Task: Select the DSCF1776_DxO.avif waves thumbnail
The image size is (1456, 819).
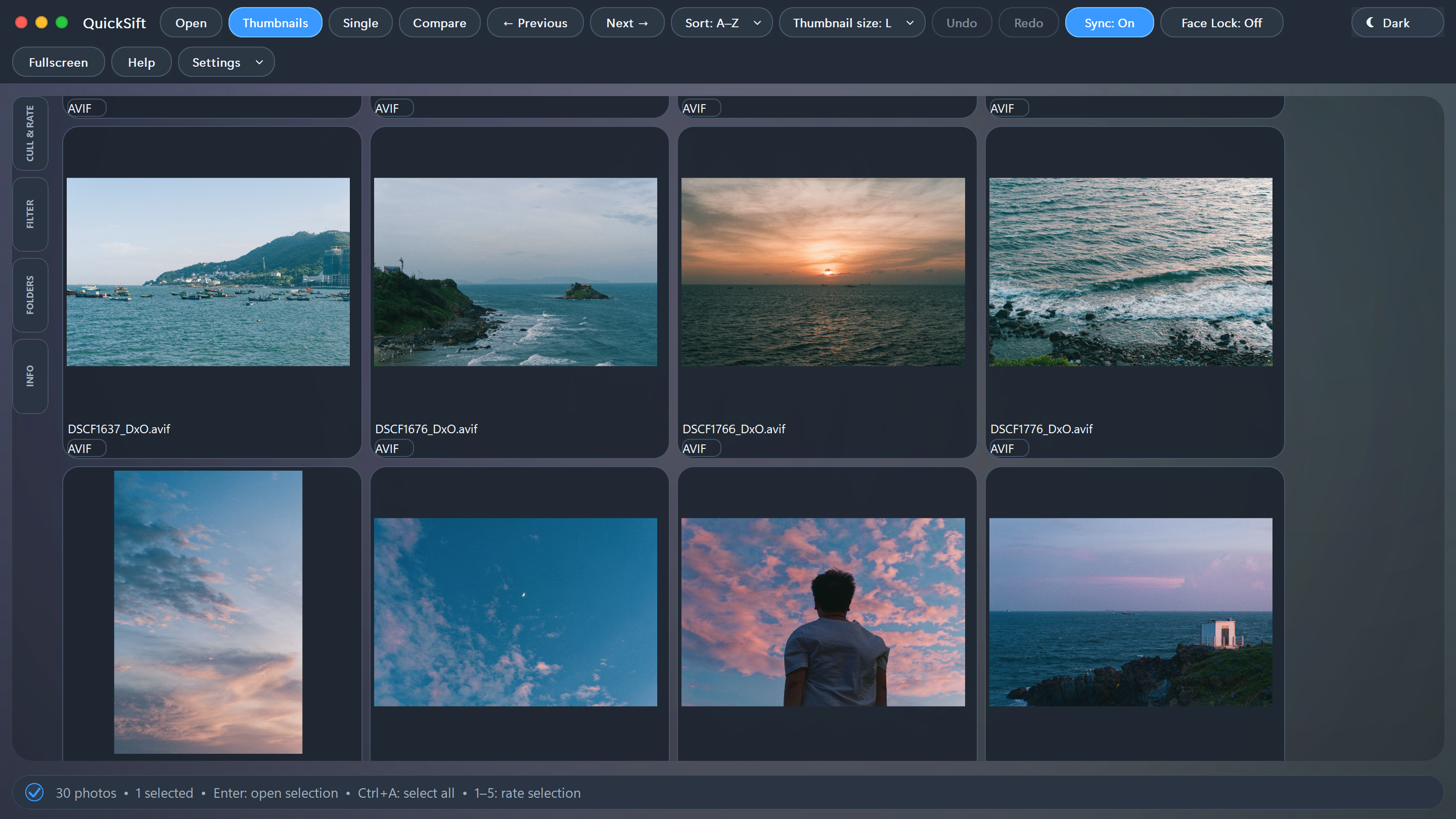Action: (x=1130, y=272)
